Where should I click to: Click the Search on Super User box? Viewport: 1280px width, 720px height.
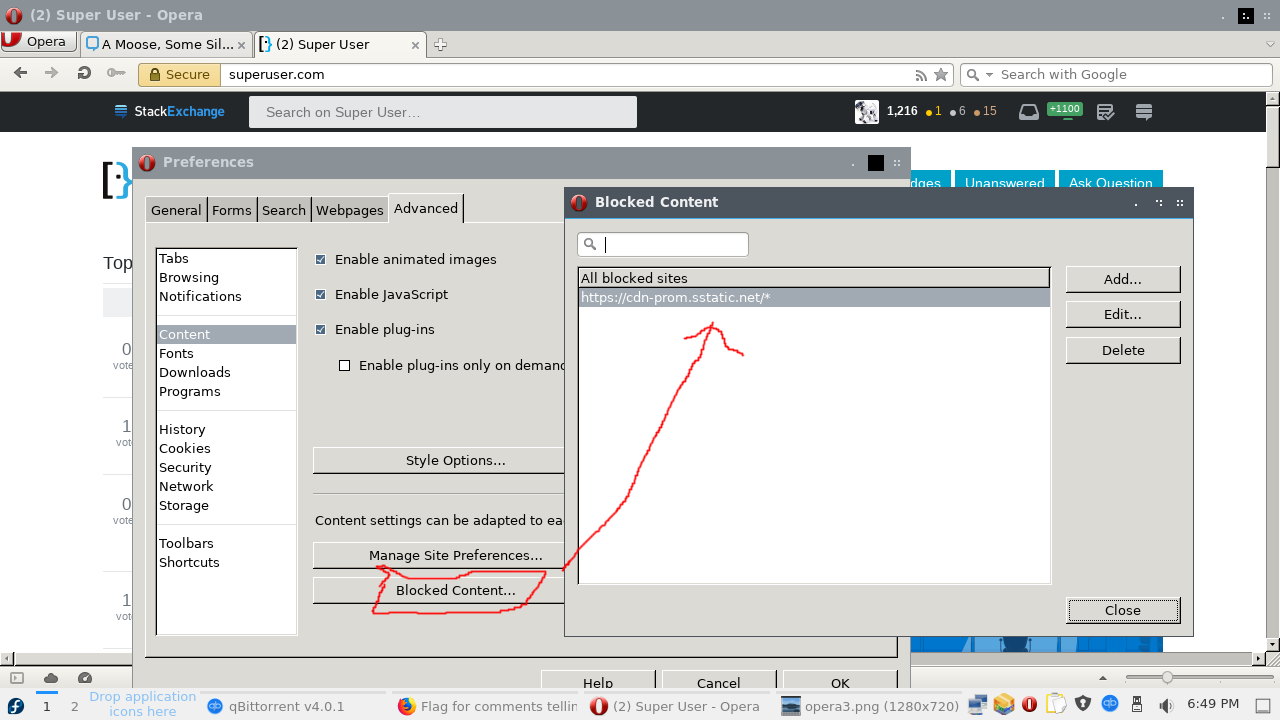click(x=443, y=112)
